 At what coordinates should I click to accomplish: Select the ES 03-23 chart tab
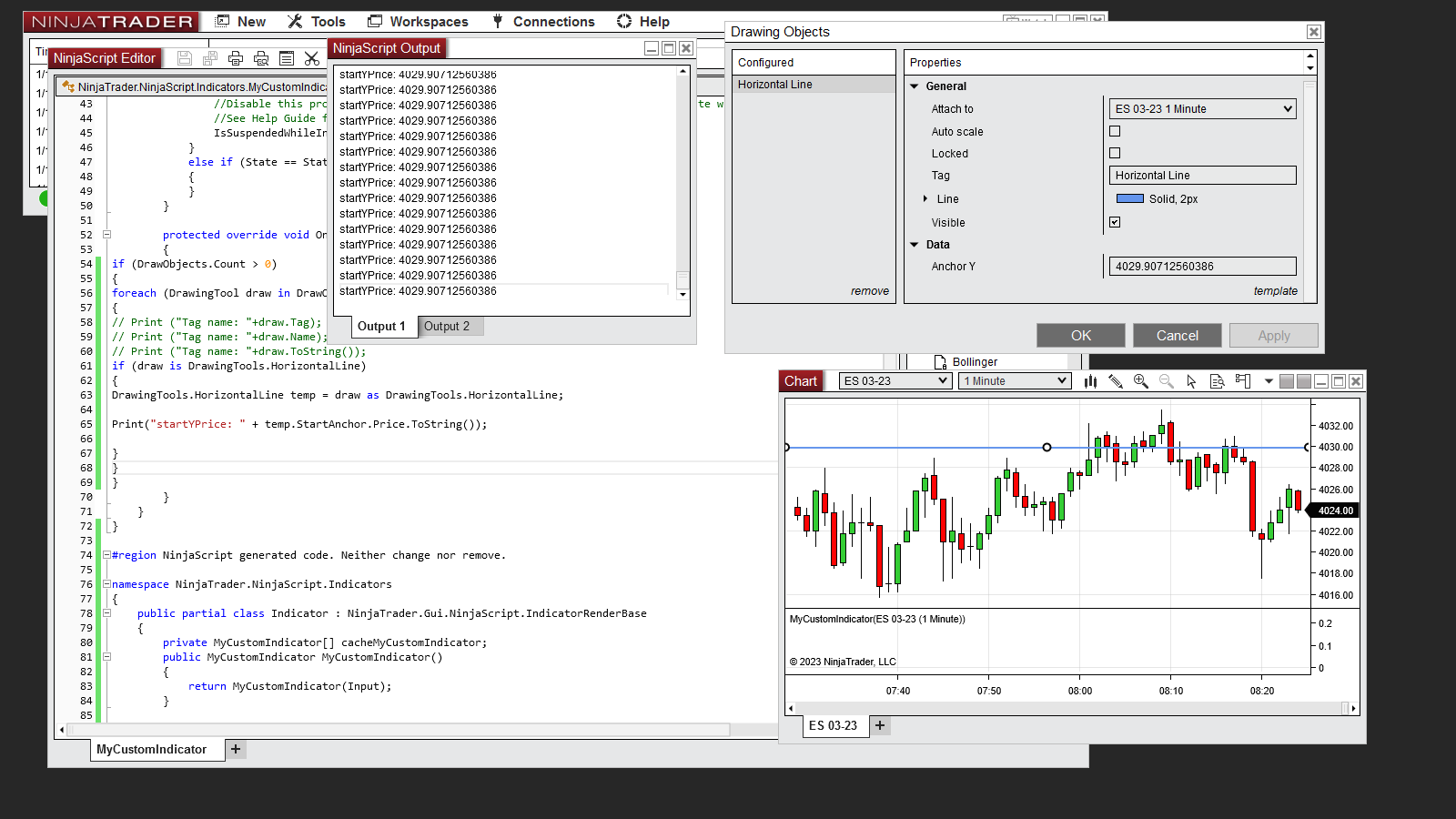[x=834, y=726]
